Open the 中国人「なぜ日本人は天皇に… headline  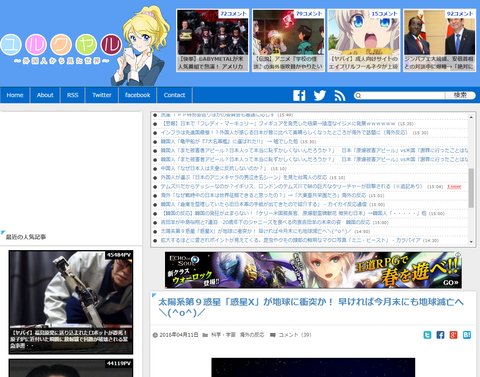click(x=214, y=169)
